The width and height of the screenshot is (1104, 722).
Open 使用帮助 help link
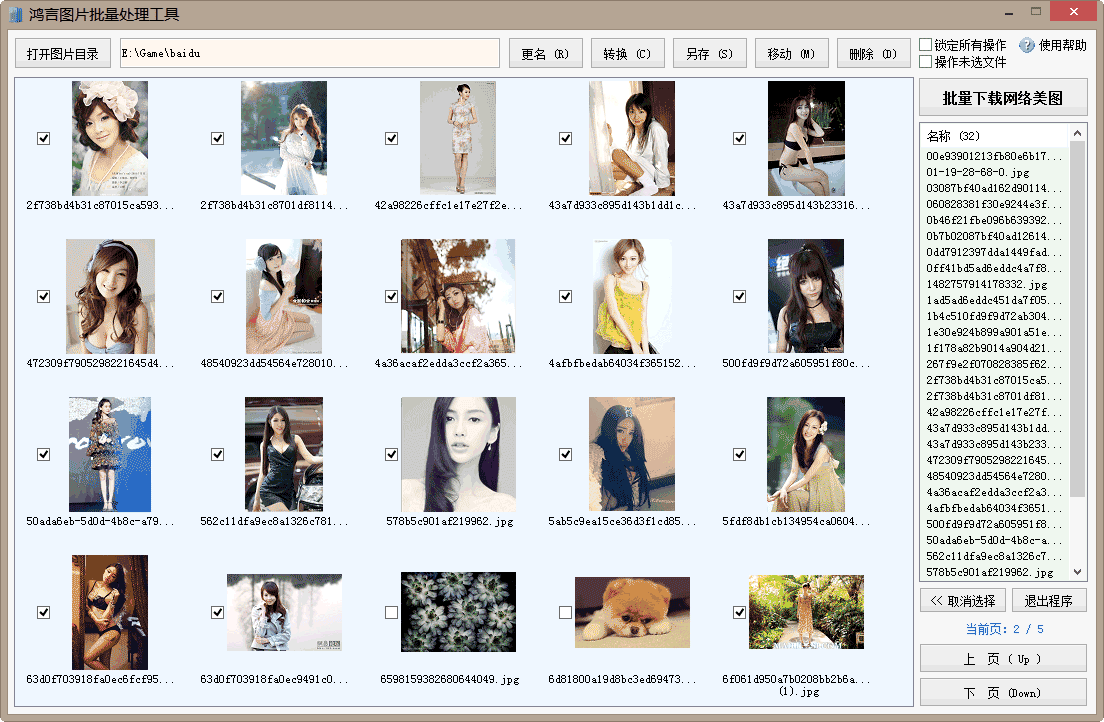(x=1062, y=45)
